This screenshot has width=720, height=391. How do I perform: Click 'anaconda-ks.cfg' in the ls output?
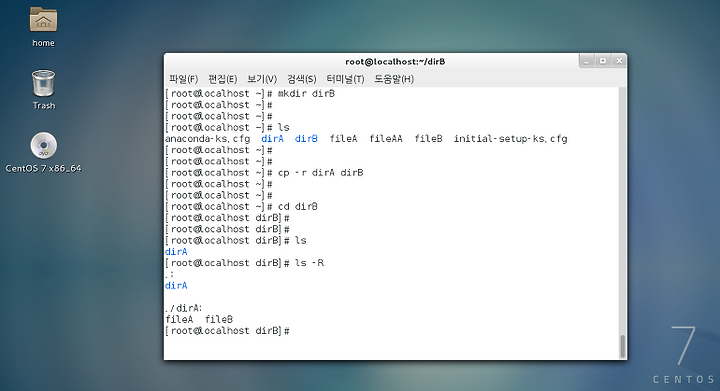click(208, 139)
